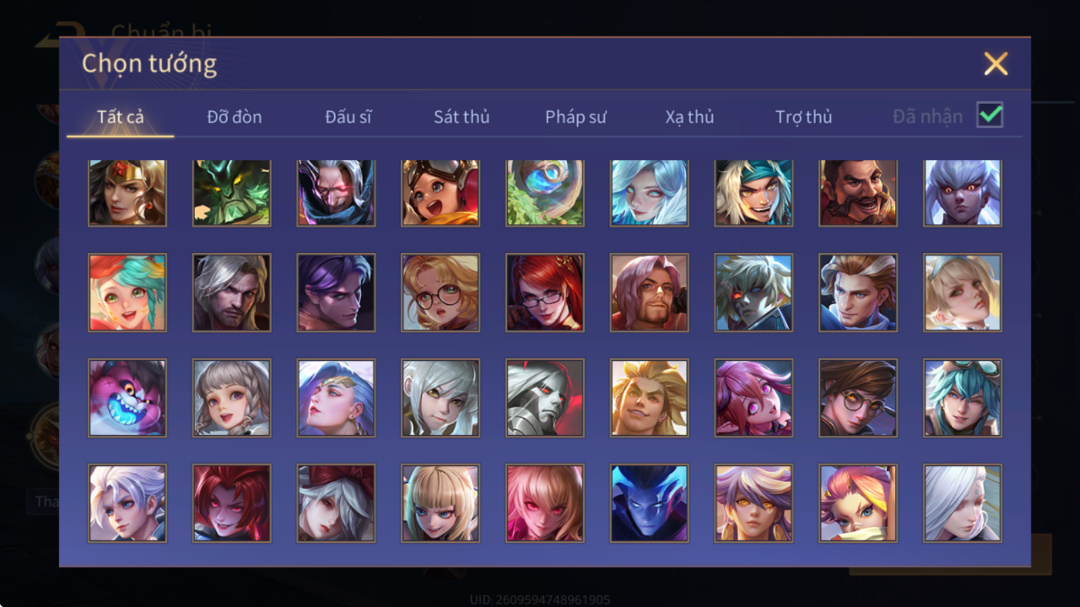Screen dimensions: 1080x607
Task: Show the Sát thủ heroes tab
Action: [x=461, y=116]
